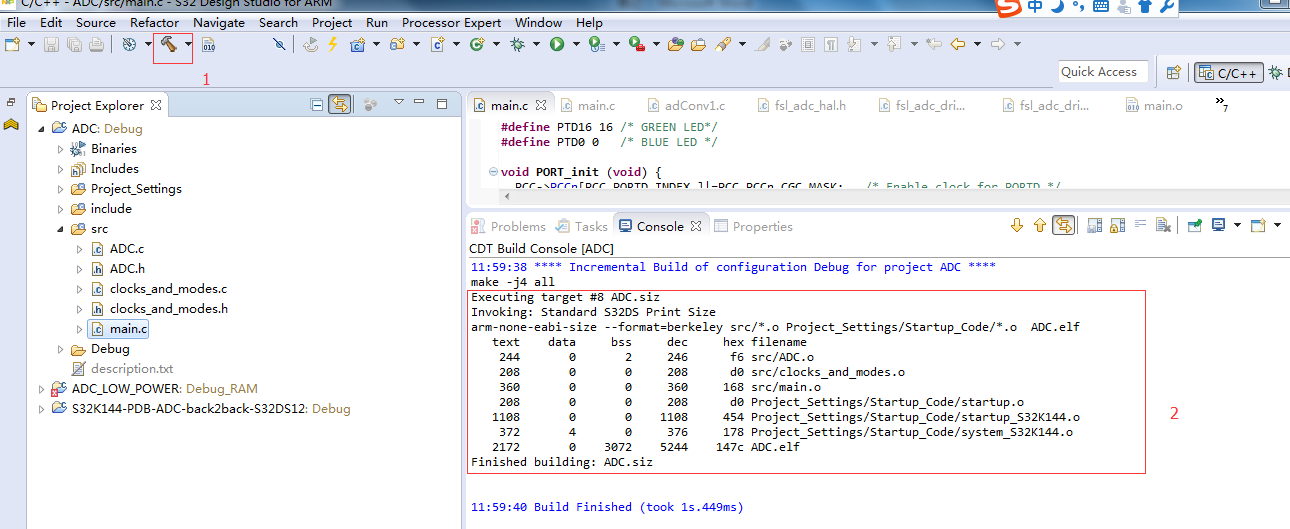Click Clear Console icon

pos(1163,226)
